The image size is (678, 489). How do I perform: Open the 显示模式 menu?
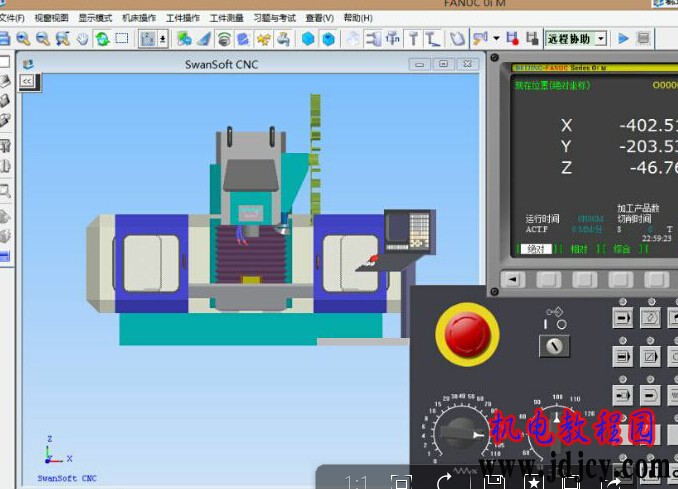click(95, 18)
